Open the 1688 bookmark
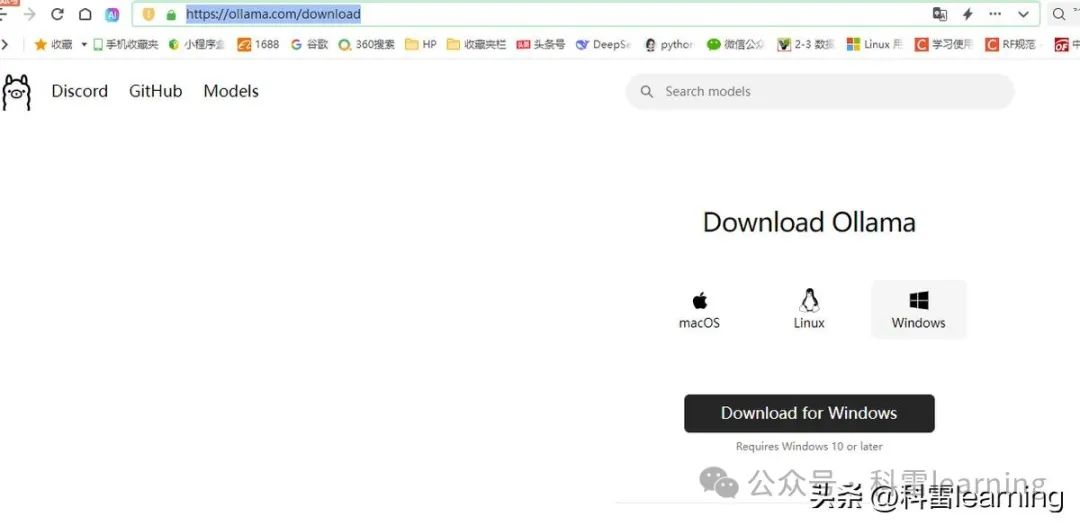The height and width of the screenshot is (526, 1080). [258, 44]
